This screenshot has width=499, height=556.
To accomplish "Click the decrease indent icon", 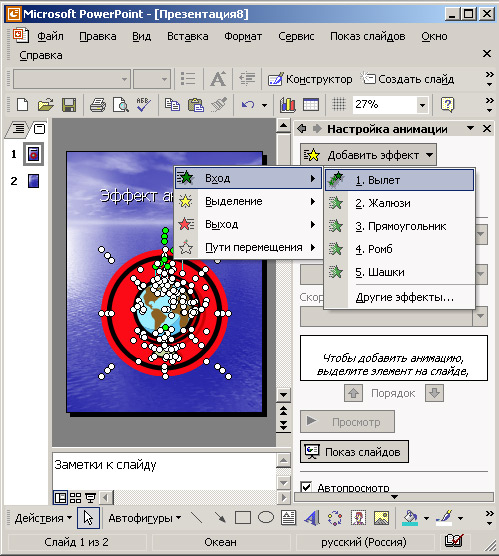I will (247, 79).
